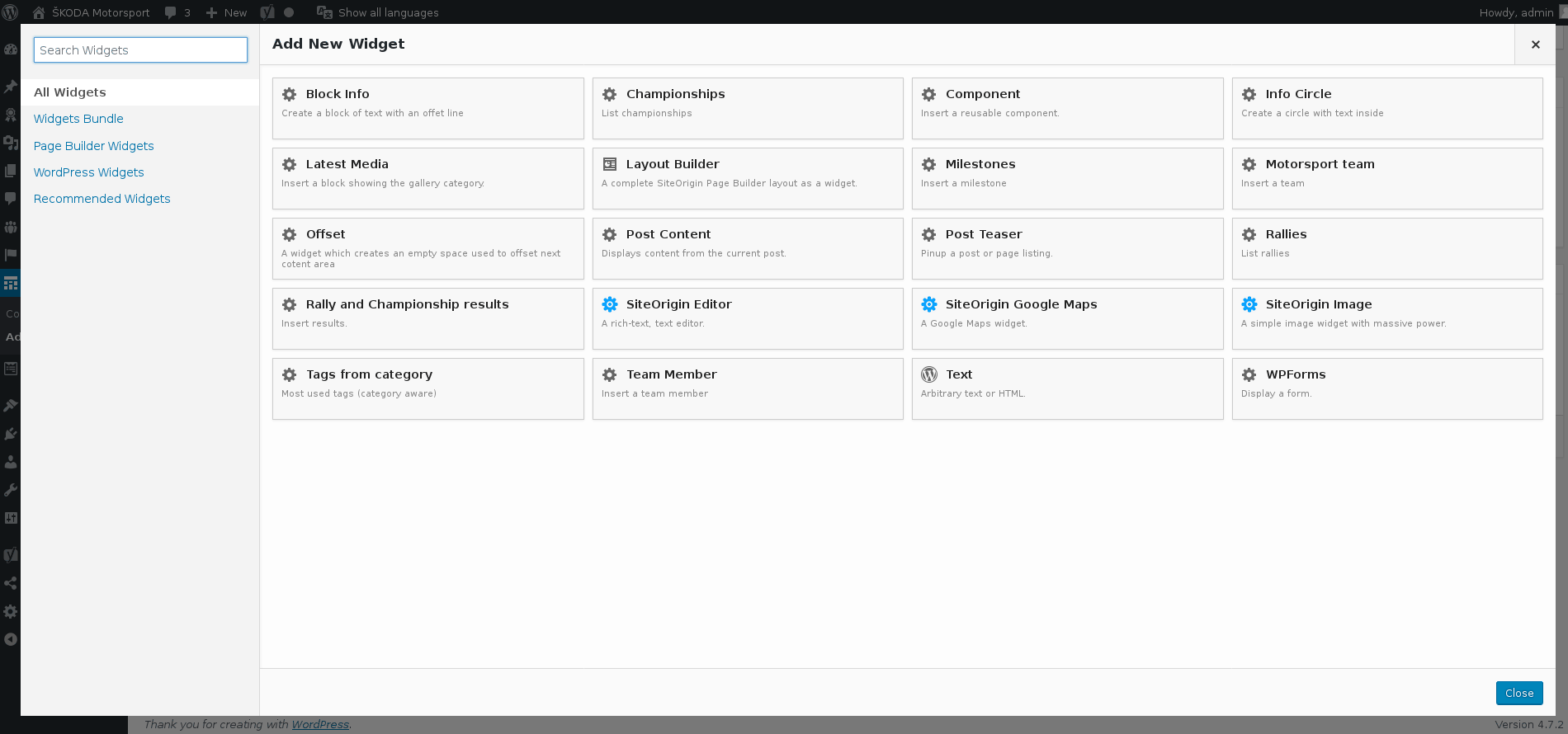
Task: Open the settings gear in left sidebar
Action: click(x=11, y=611)
